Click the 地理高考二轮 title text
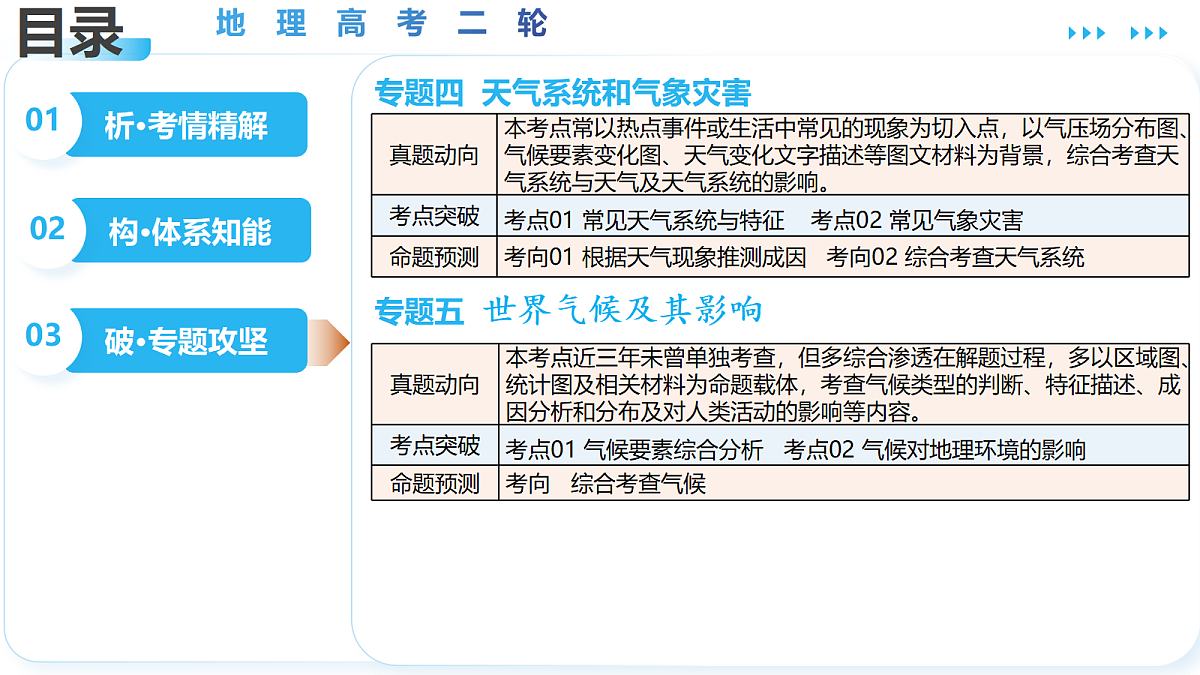 click(381, 22)
